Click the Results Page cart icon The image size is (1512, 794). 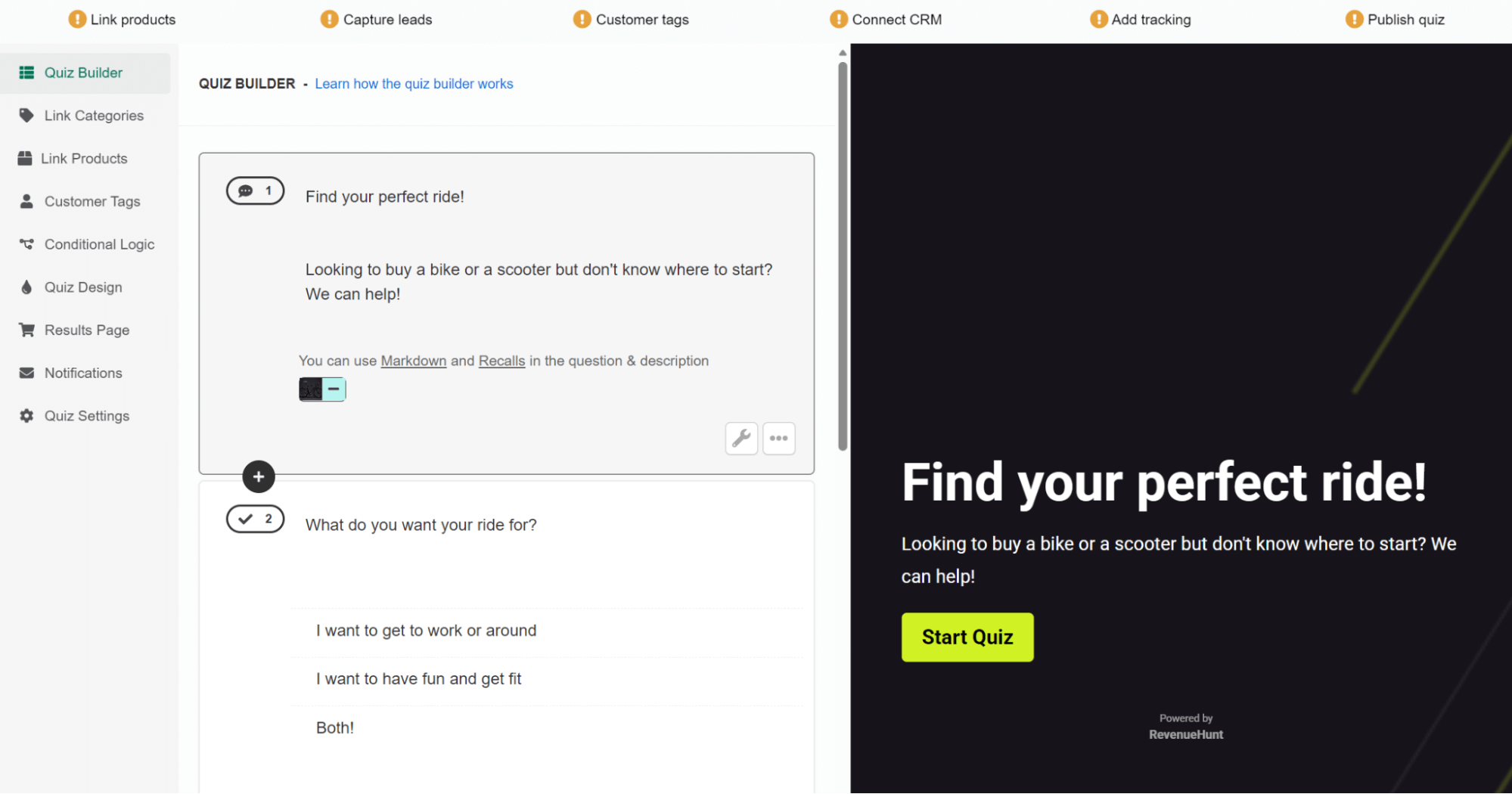pyautogui.click(x=26, y=330)
